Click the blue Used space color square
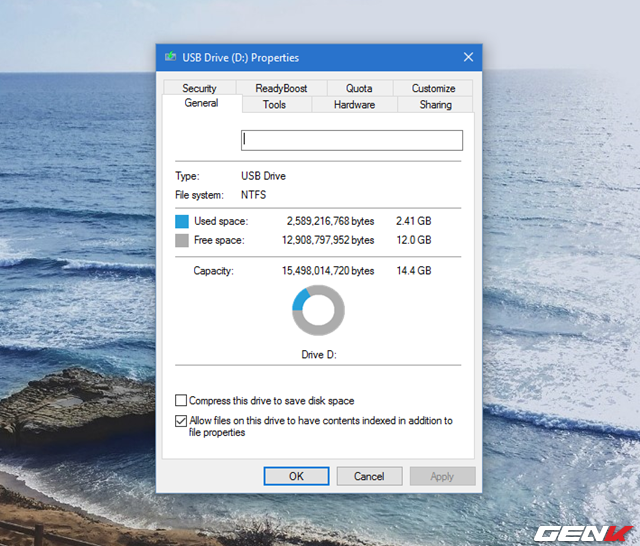The image size is (640, 546). coord(182,221)
